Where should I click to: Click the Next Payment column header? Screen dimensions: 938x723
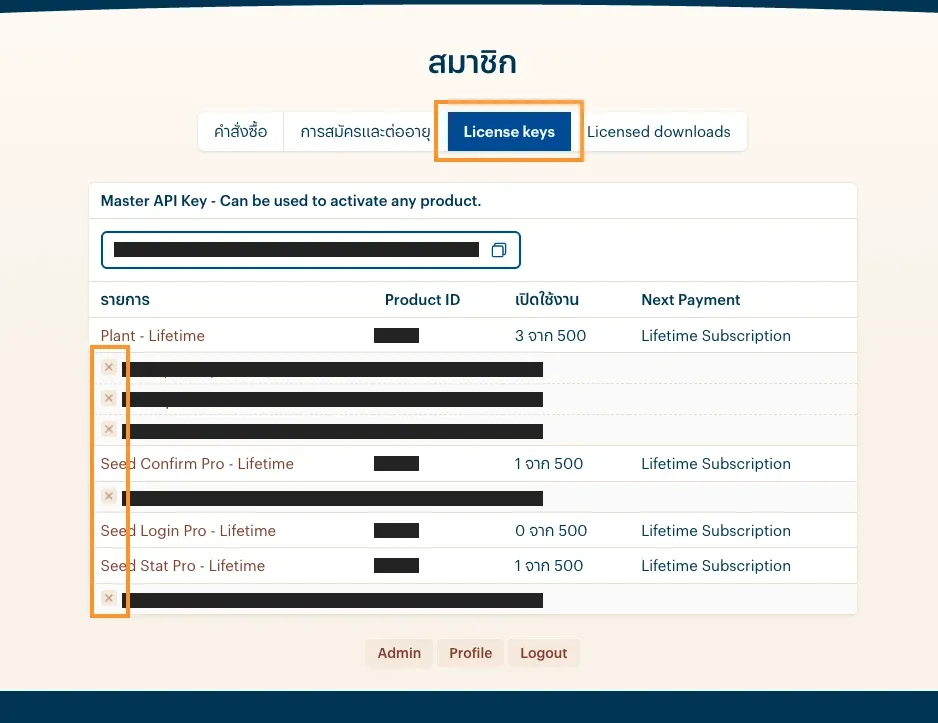click(691, 300)
